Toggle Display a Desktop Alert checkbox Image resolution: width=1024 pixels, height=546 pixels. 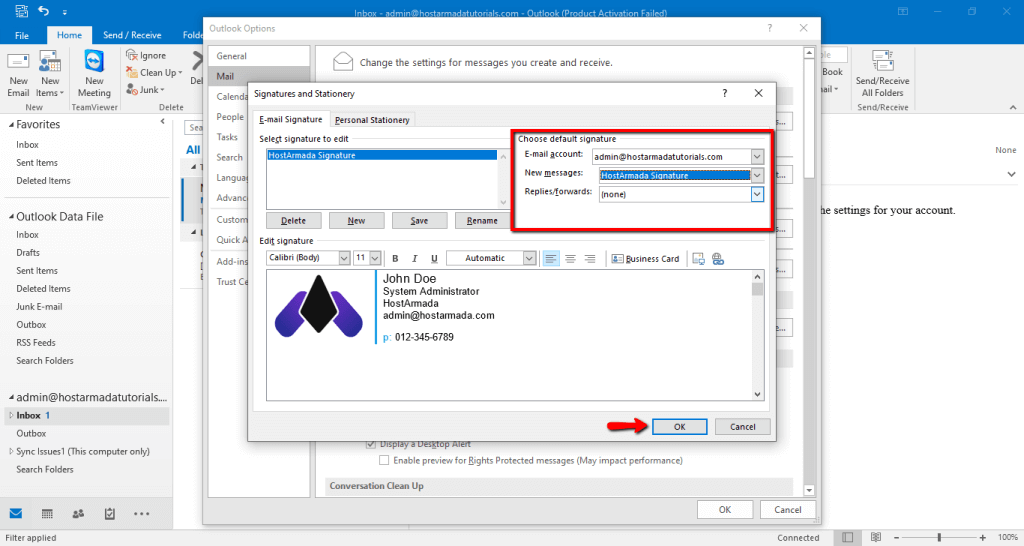371,444
